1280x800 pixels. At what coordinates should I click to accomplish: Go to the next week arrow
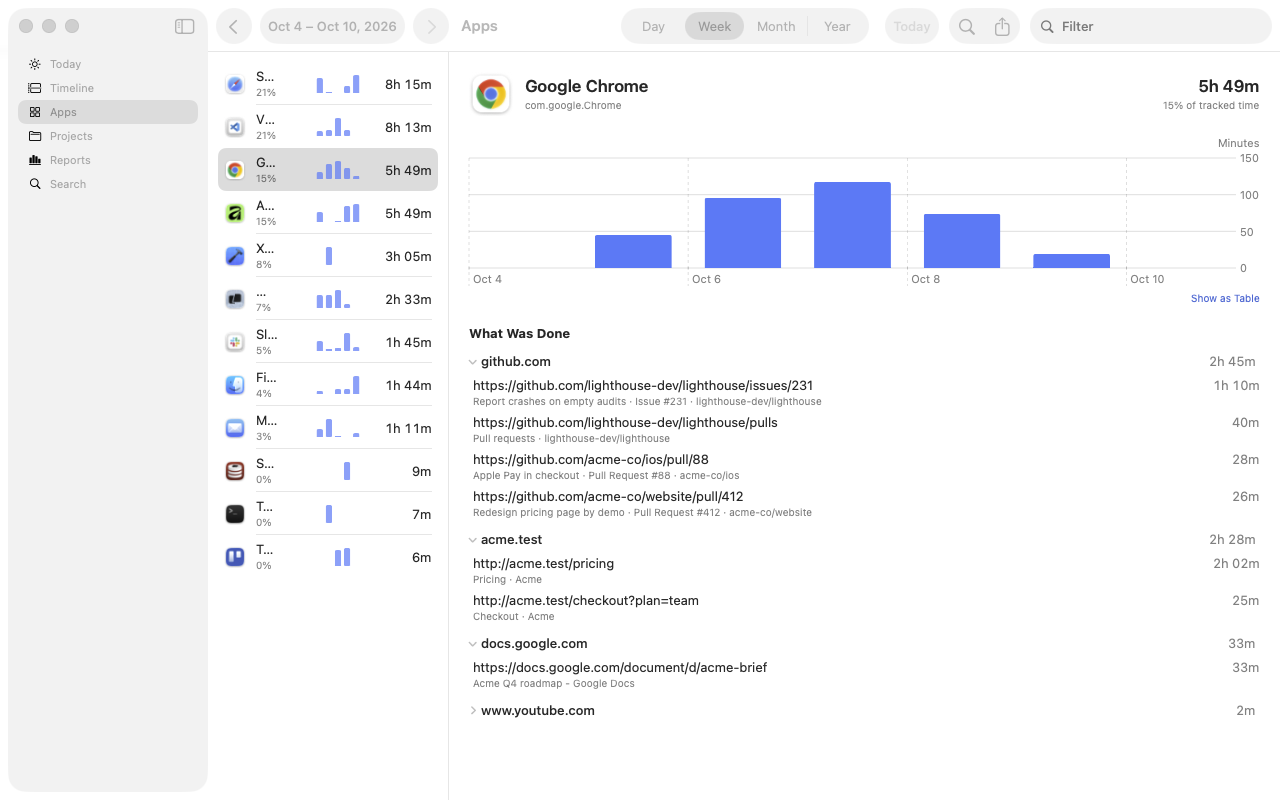(431, 26)
